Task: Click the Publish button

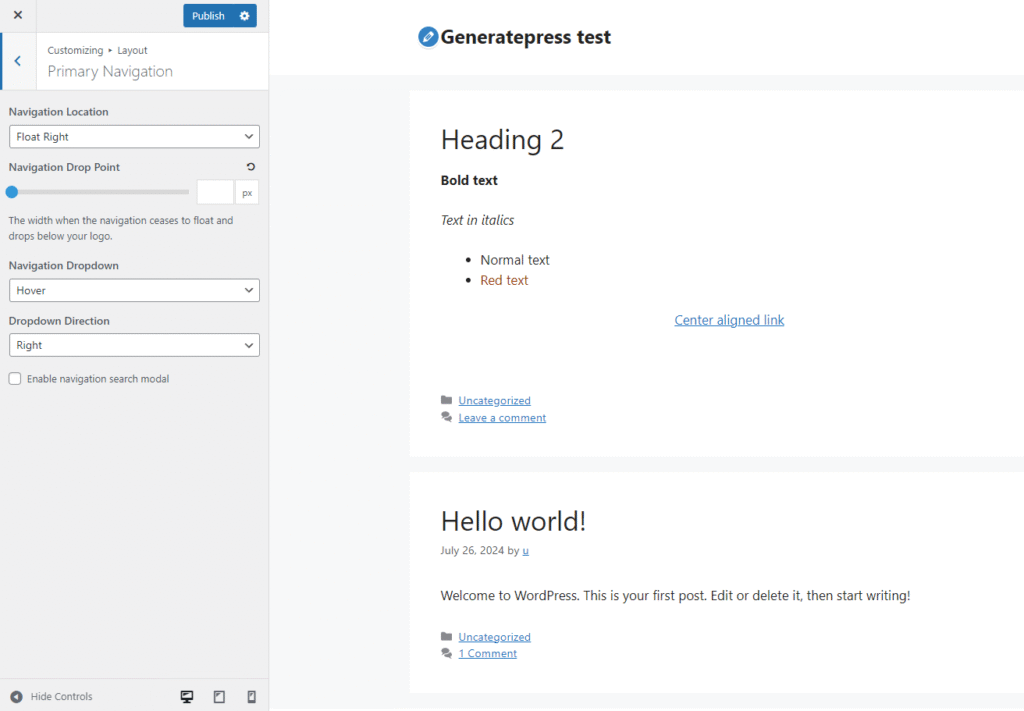Action: 208,16
